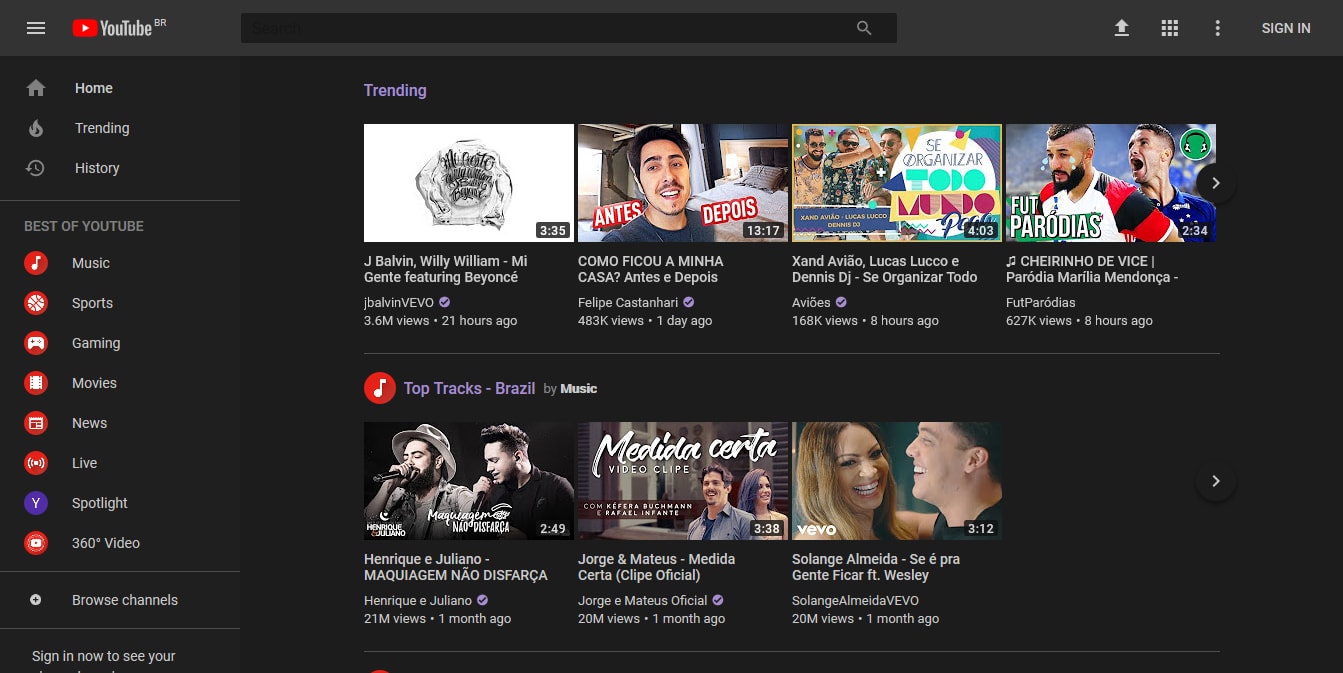
Task: Open the Felipe Castanhari channel link
Action: tap(628, 302)
